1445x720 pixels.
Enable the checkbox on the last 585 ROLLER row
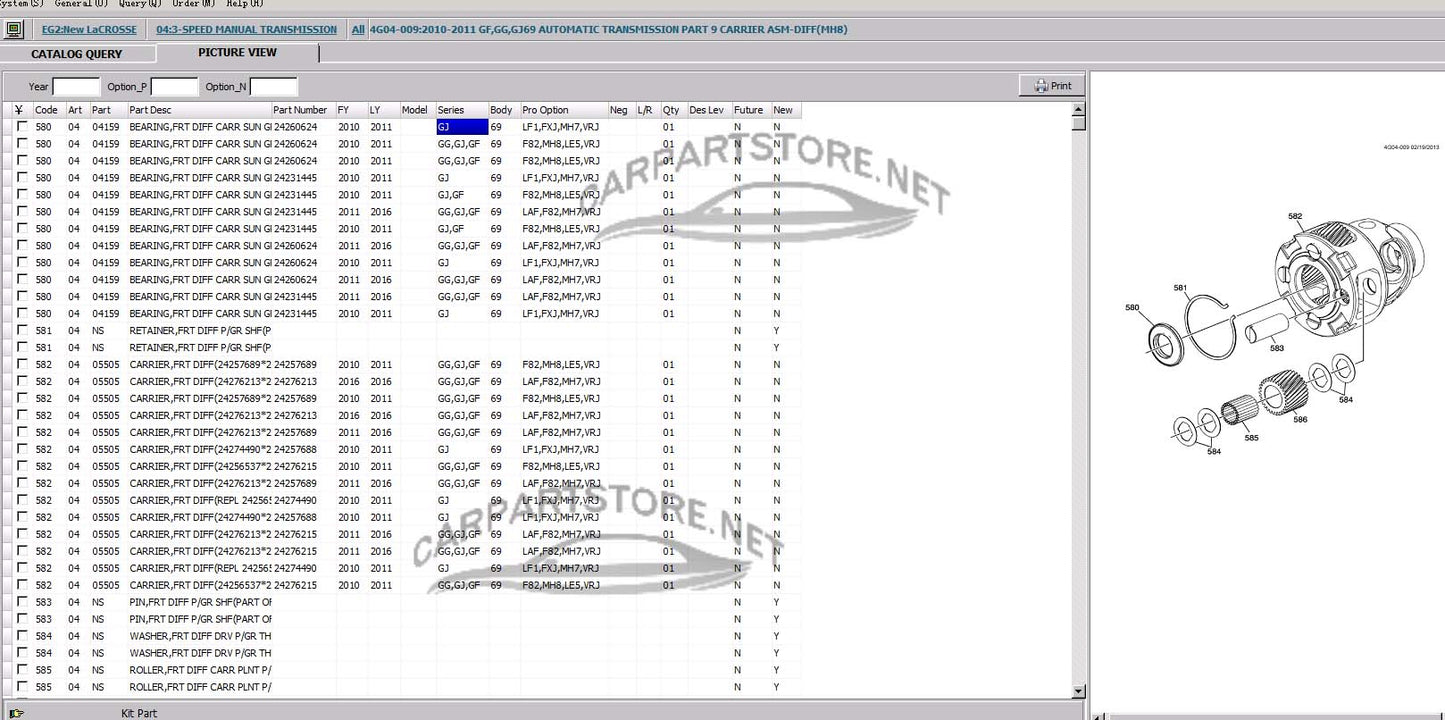click(22, 688)
